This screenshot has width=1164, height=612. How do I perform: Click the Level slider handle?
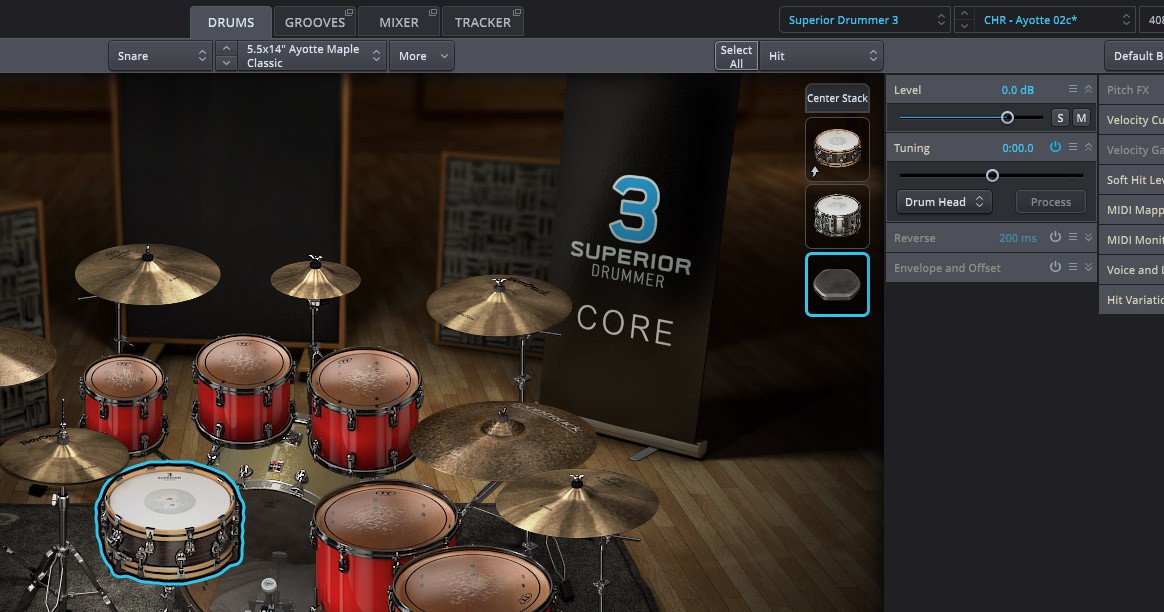[1007, 117]
